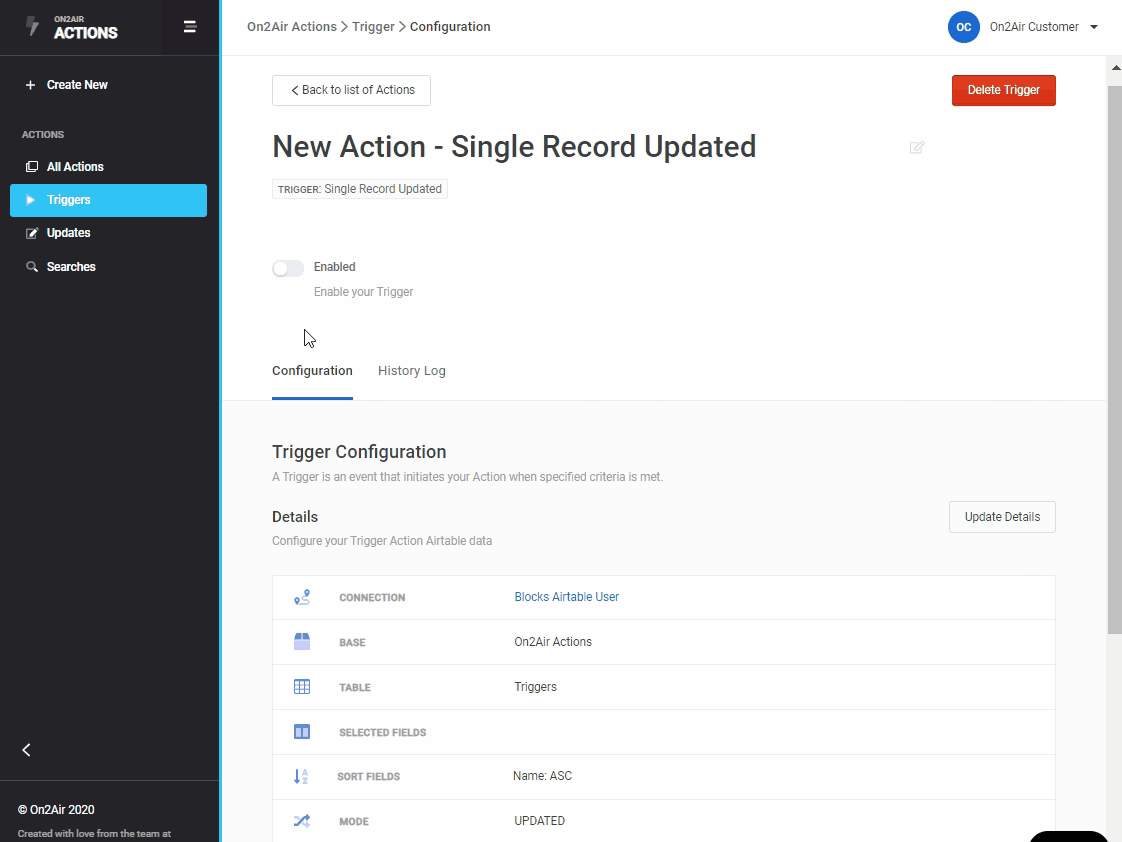
Task: Open All Actions in sidebar
Action: [74, 167]
